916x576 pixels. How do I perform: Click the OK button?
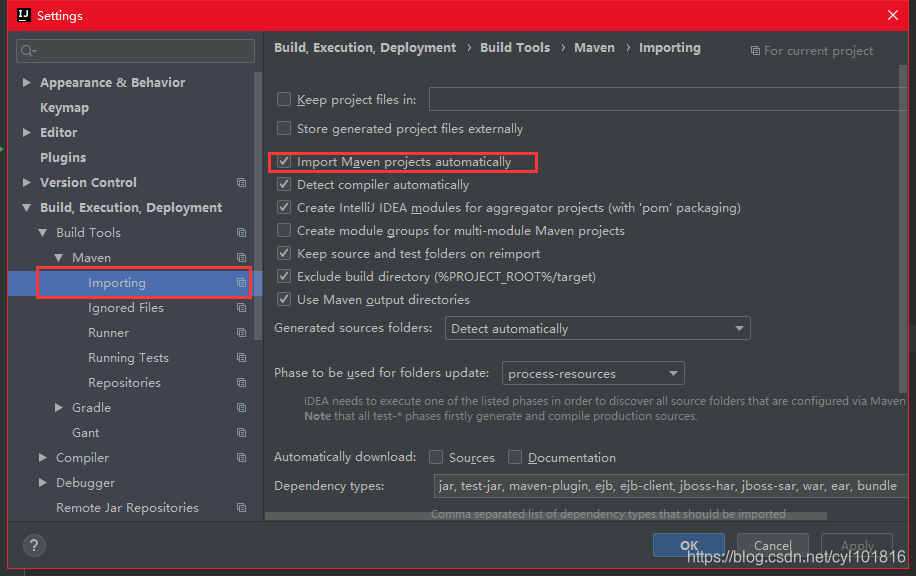coord(689,546)
